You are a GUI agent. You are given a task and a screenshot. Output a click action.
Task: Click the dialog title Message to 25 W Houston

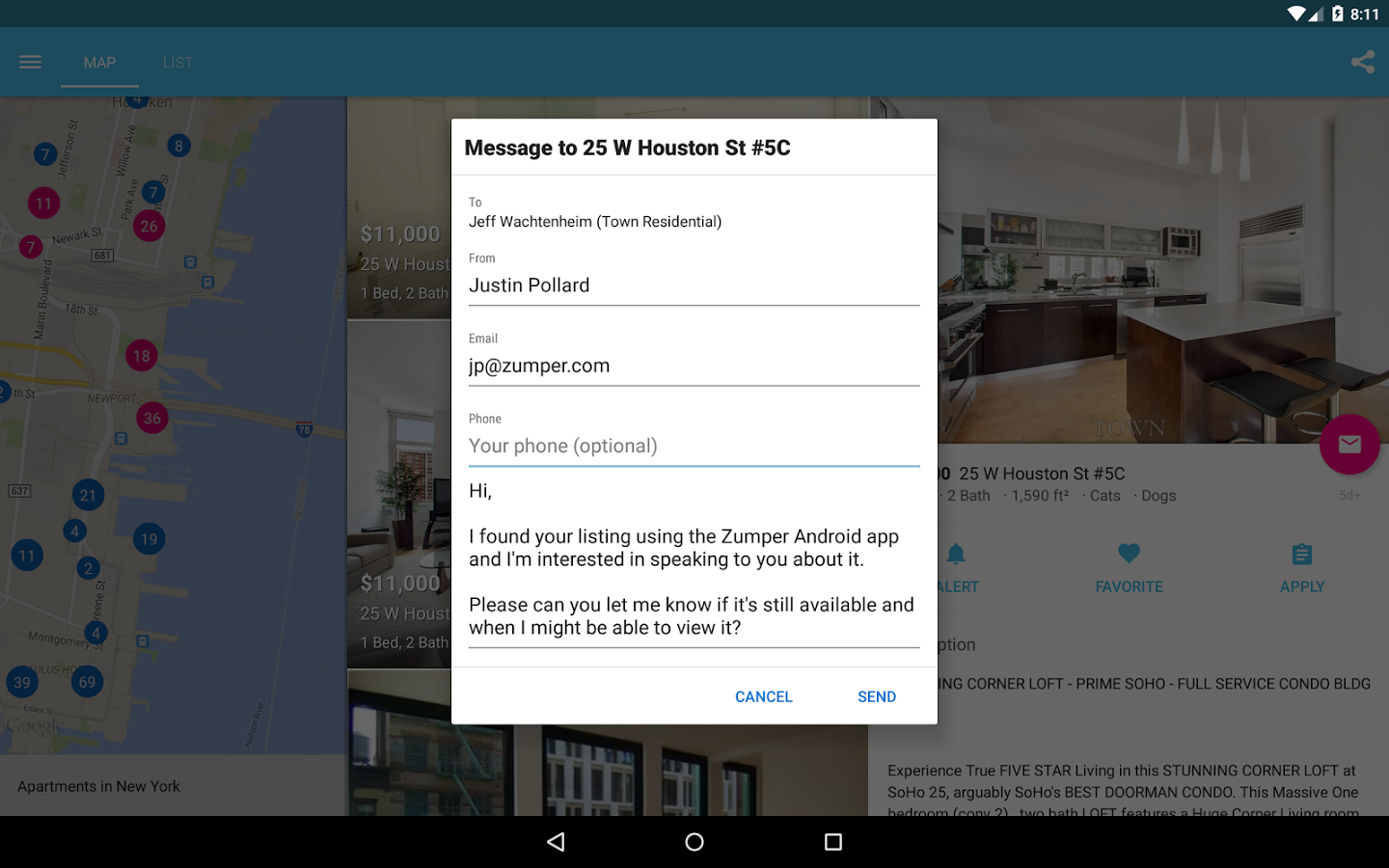click(627, 148)
